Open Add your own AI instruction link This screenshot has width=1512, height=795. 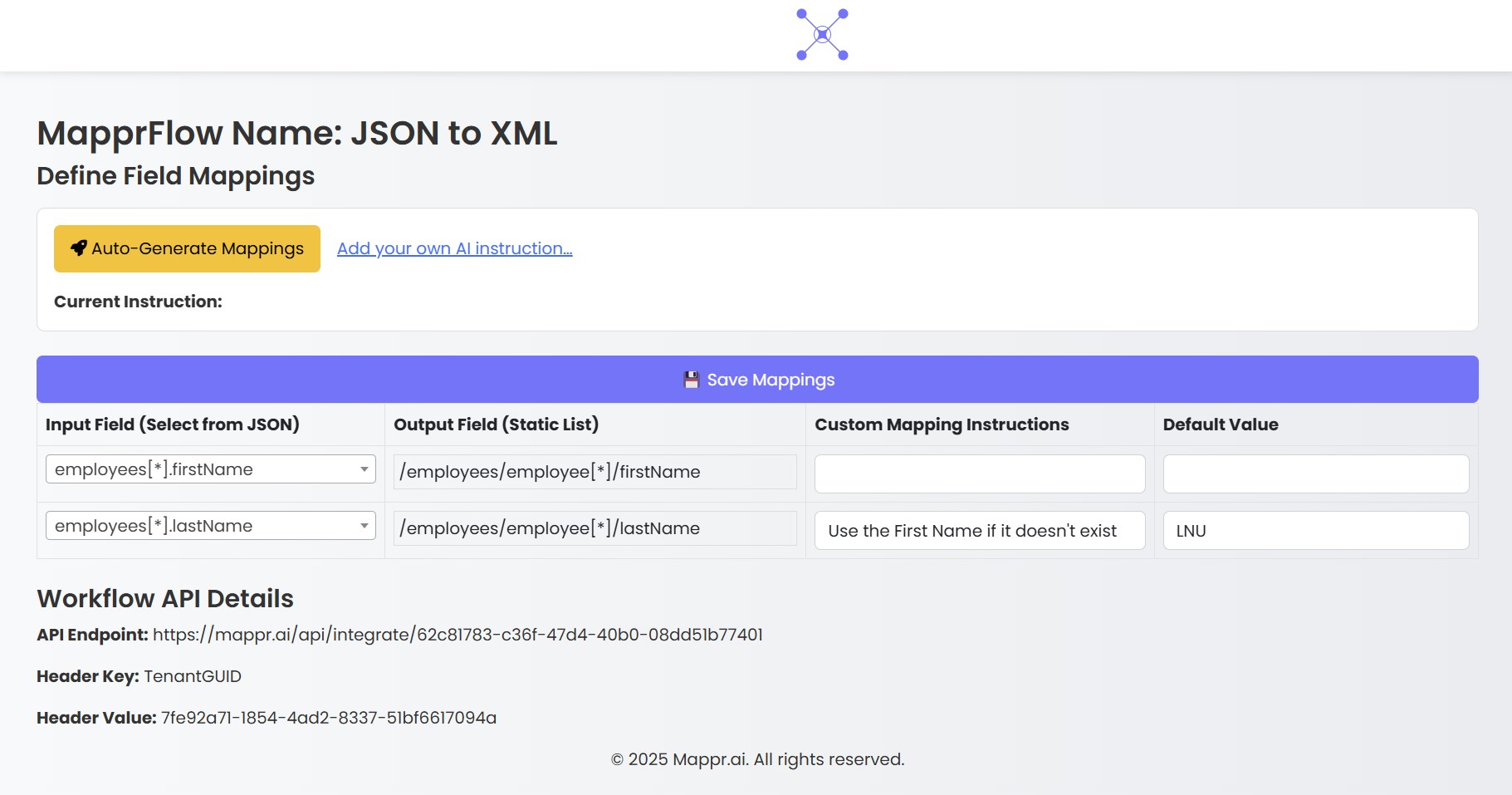click(454, 248)
